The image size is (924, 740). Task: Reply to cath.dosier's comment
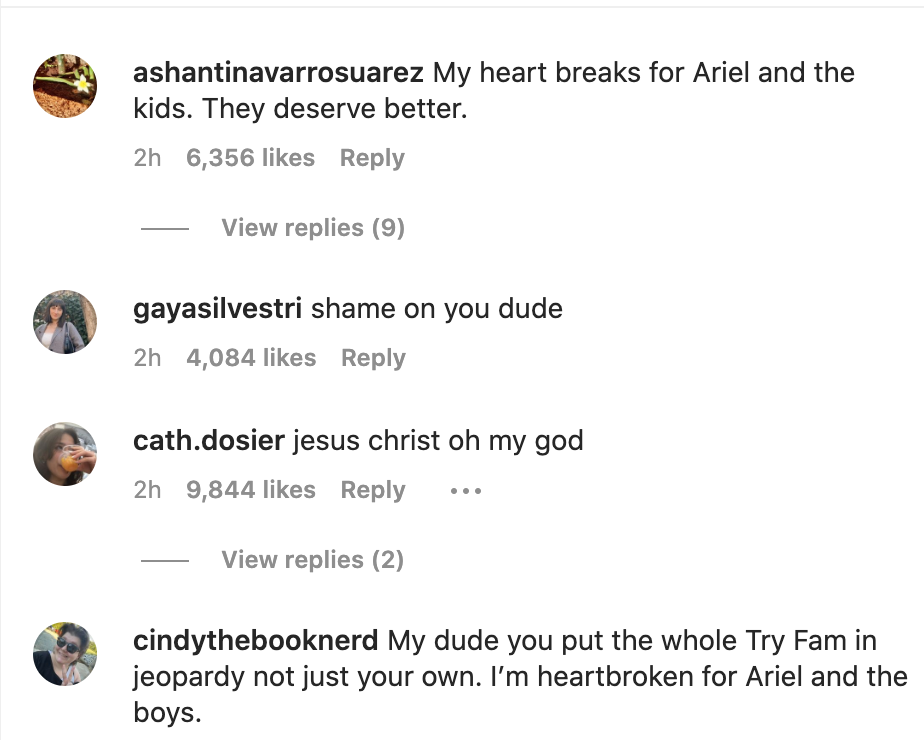click(373, 490)
